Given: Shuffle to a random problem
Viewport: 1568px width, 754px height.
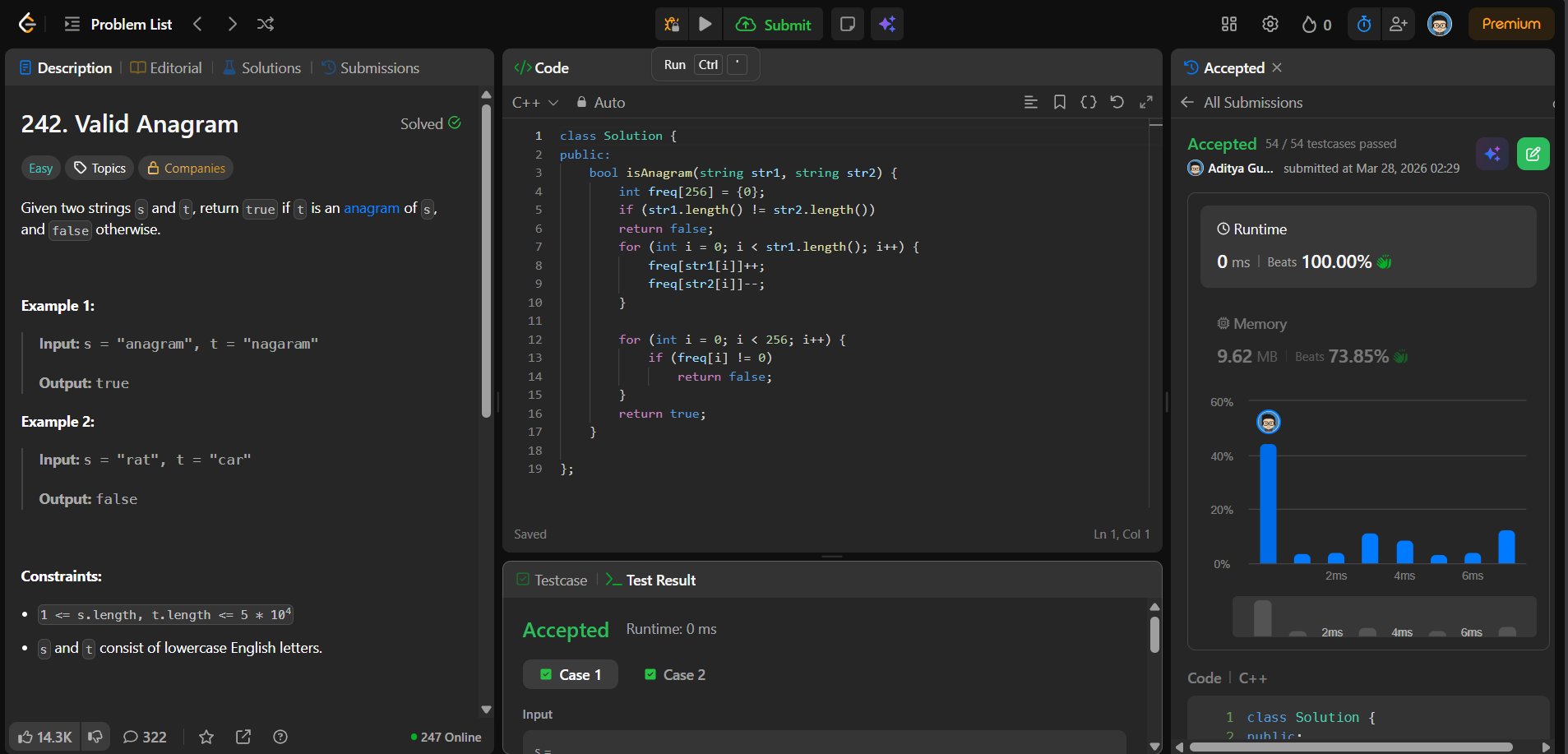Looking at the screenshot, I should (x=265, y=25).
